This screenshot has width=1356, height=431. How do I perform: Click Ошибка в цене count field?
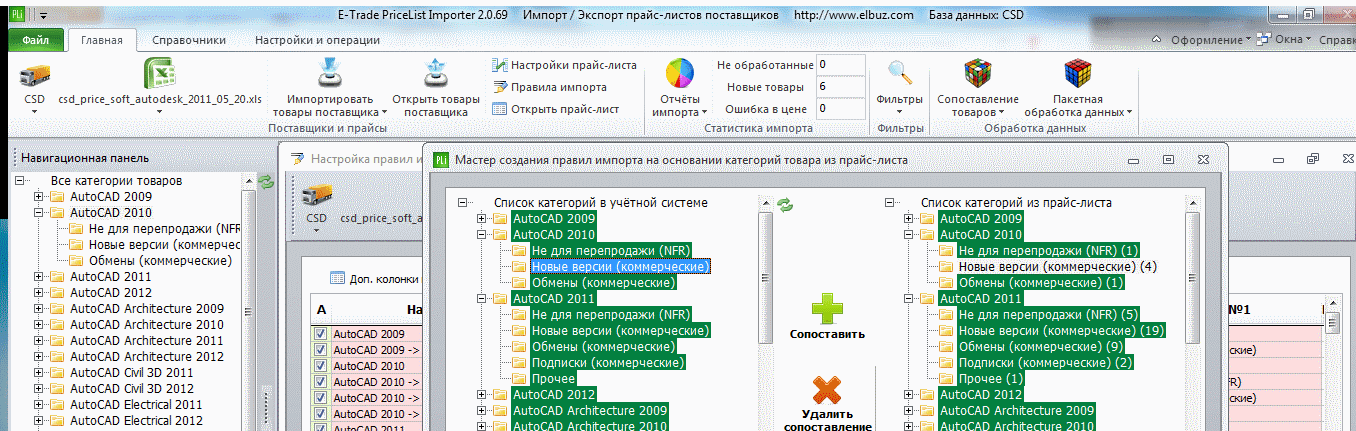(x=840, y=109)
